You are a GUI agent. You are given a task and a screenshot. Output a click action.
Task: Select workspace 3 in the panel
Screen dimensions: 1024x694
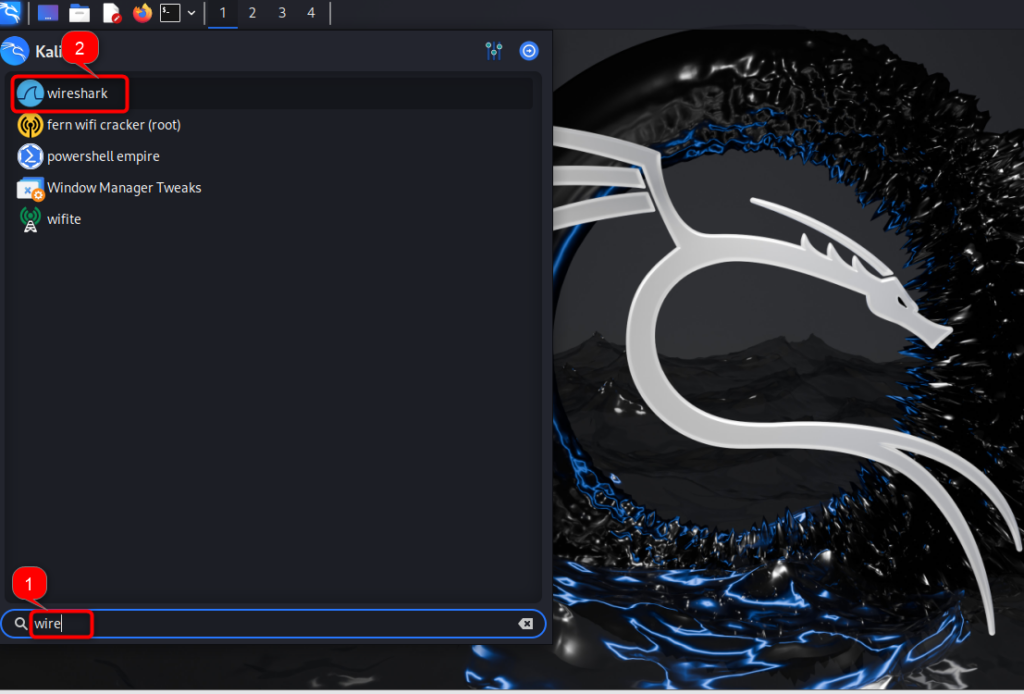(x=281, y=13)
